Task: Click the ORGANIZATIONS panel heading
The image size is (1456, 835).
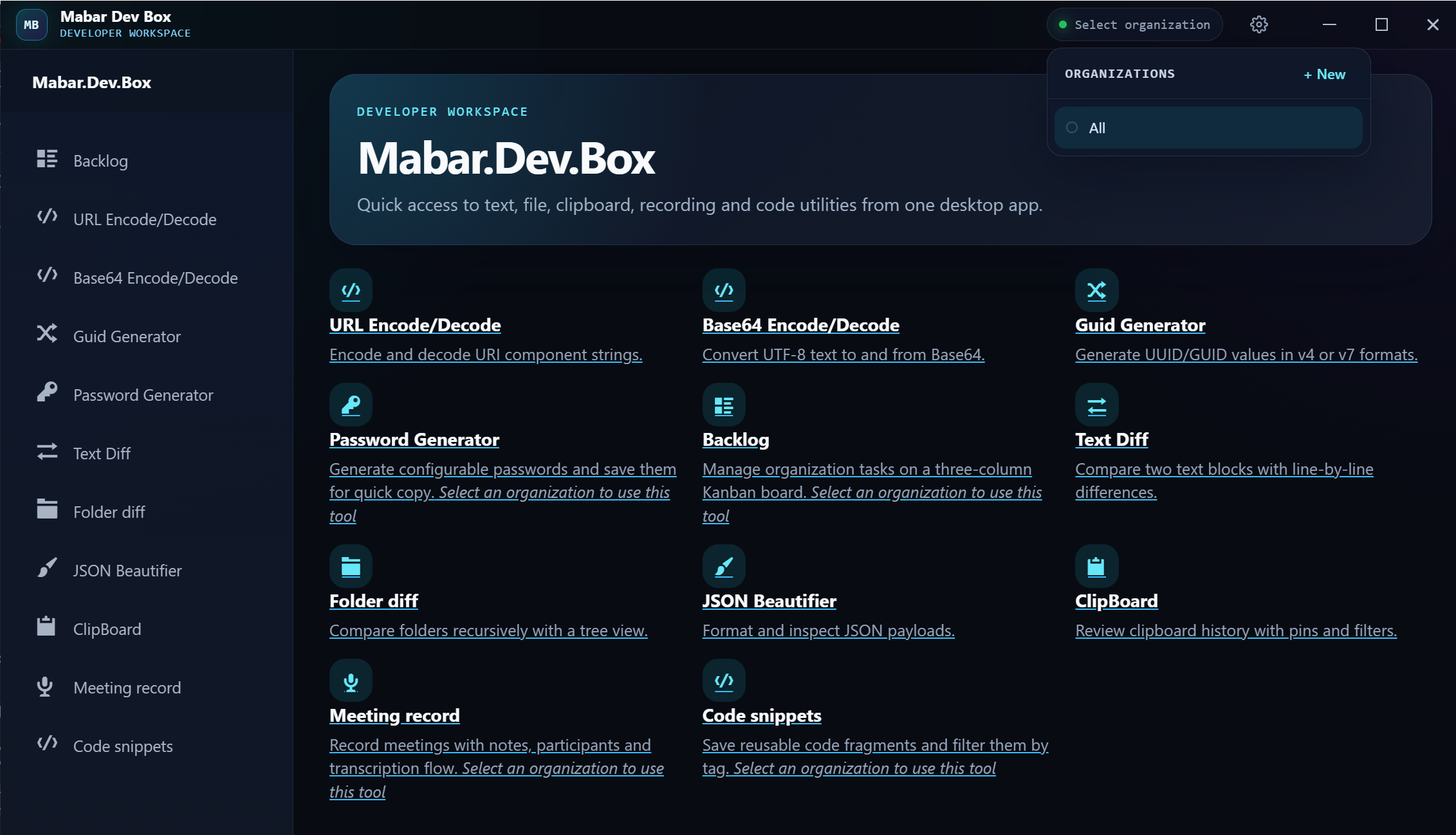Action: [1120, 74]
